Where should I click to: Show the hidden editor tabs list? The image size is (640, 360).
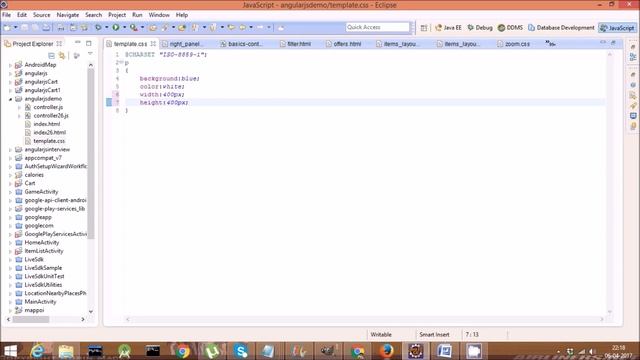pyautogui.click(x=550, y=43)
